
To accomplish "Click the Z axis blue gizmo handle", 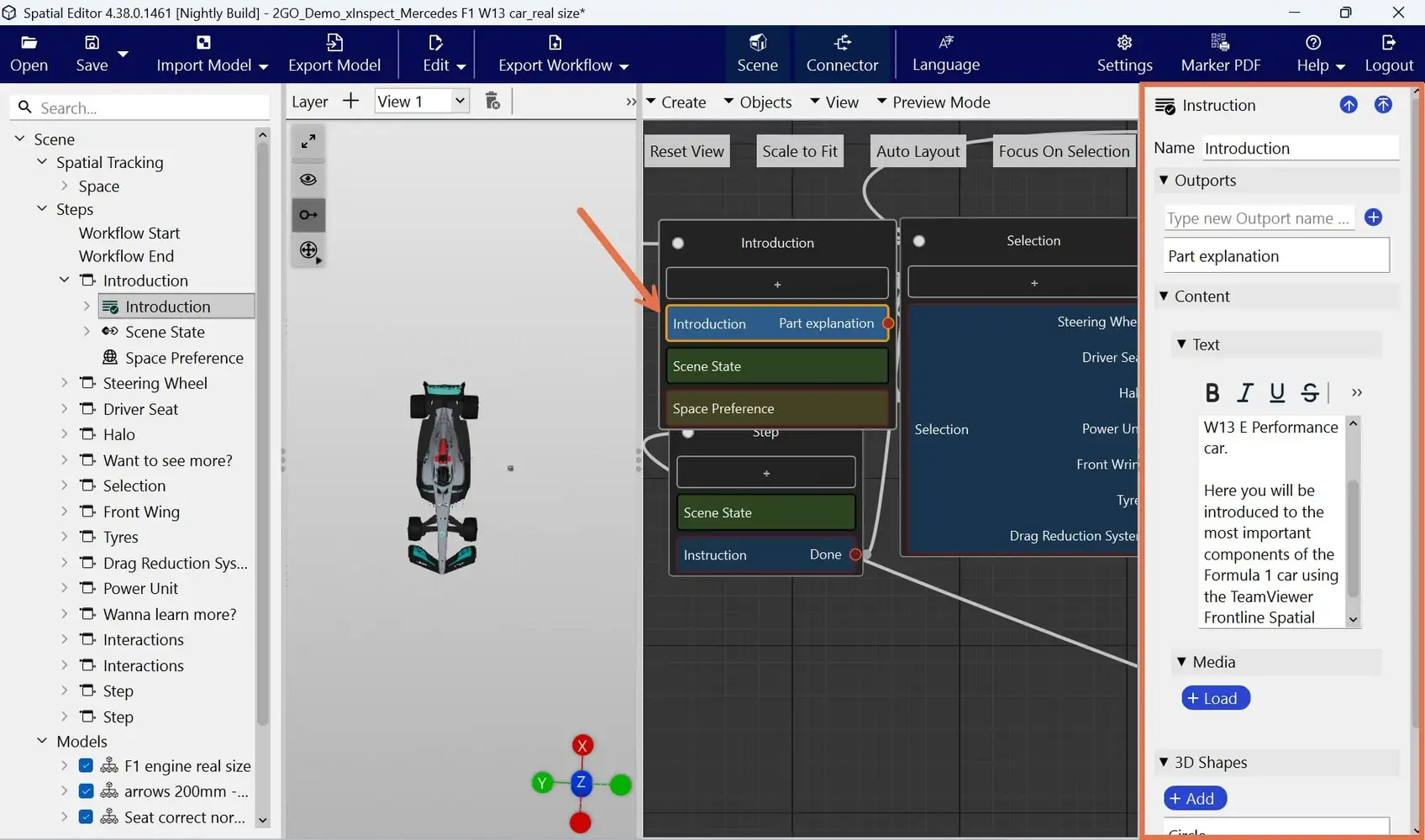I will [x=581, y=783].
